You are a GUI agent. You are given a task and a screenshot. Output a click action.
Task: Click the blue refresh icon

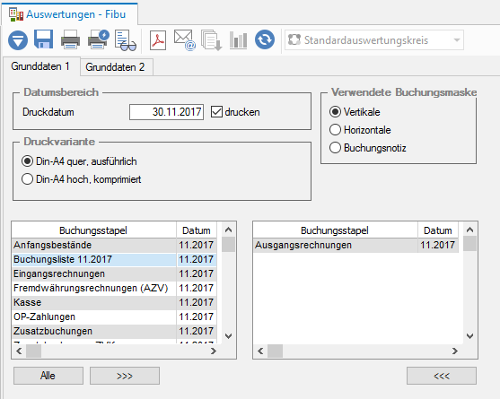pos(265,40)
